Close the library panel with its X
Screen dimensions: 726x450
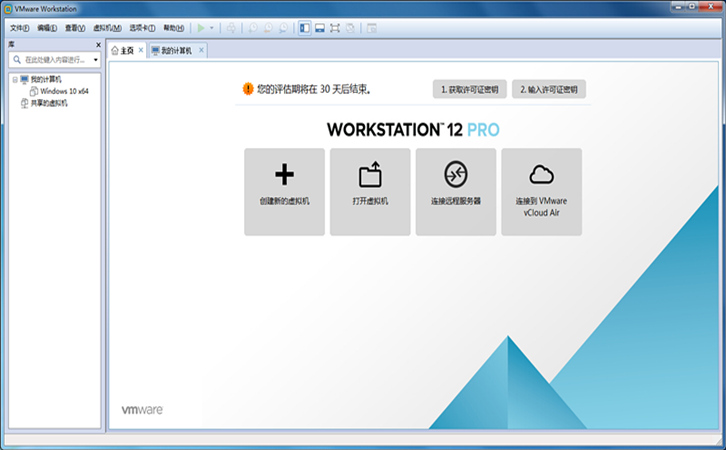pos(98,45)
